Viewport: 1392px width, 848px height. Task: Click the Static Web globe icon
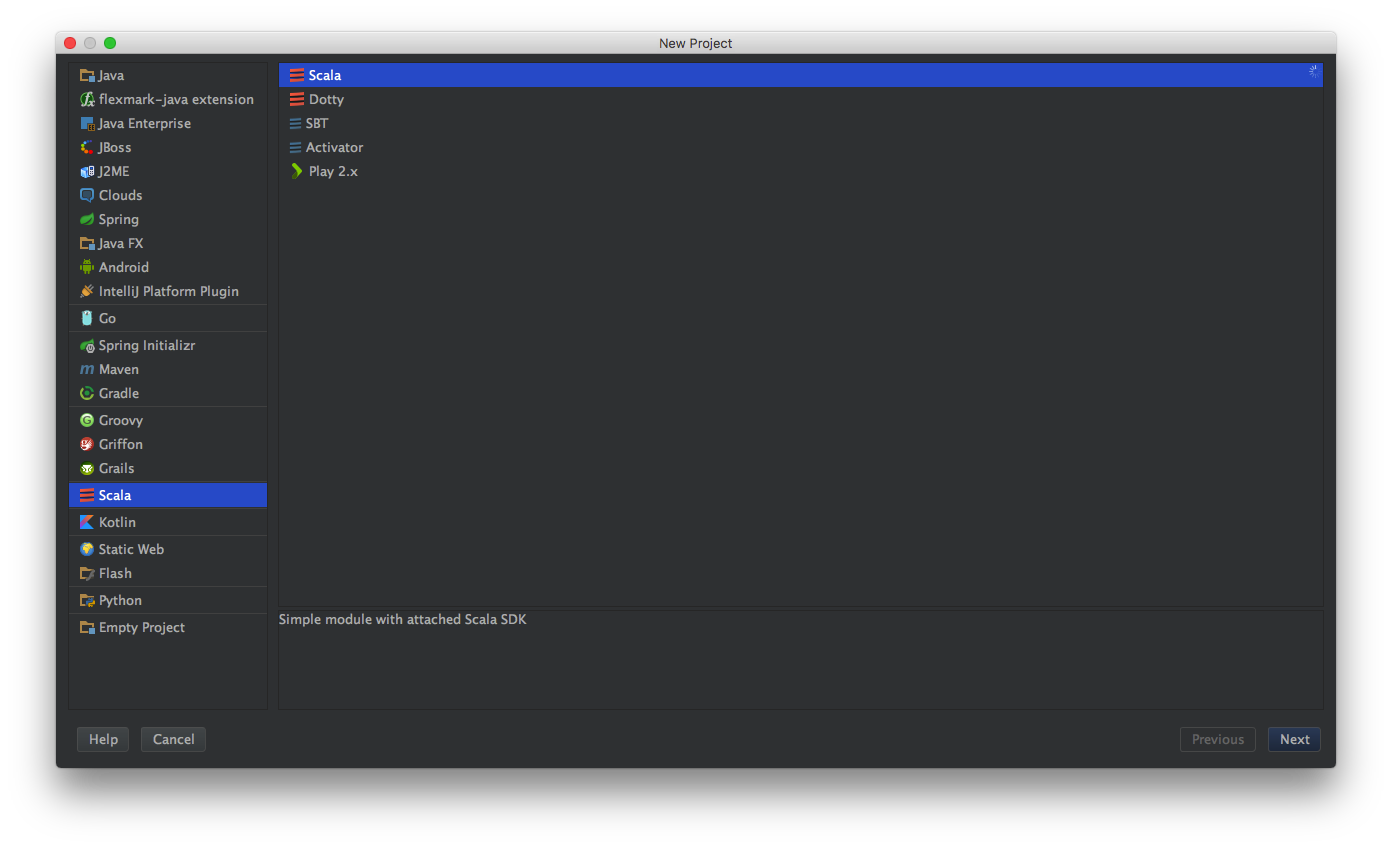click(87, 549)
